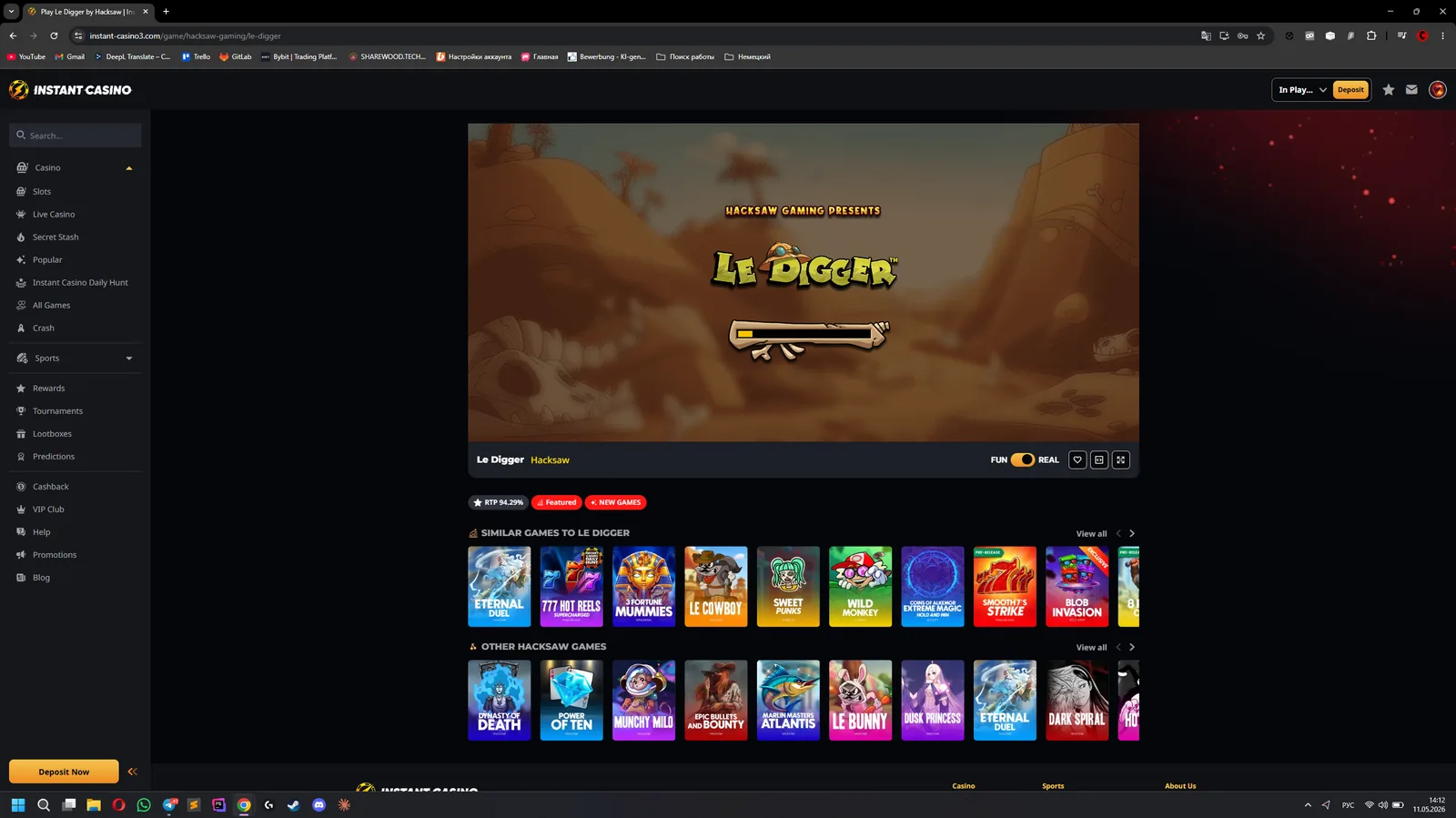The image size is (1456, 818).
Task: Click the Google Translate icon in address bar
Action: coord(1206,35)
